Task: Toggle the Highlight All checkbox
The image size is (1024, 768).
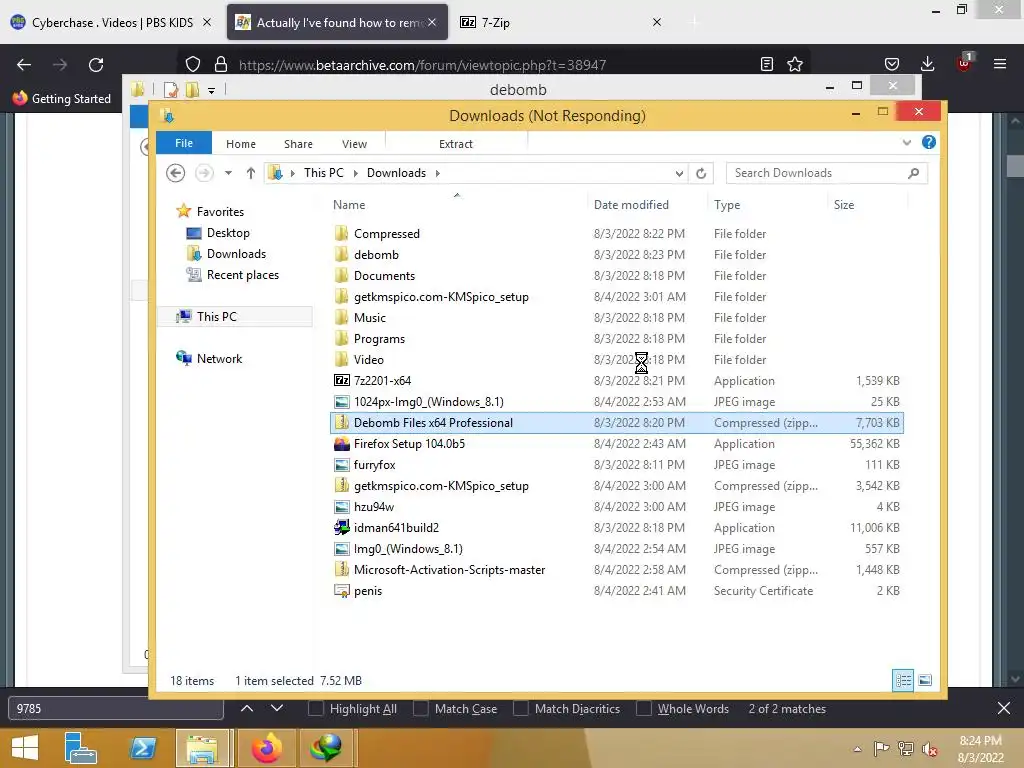Action: (315, 709)
